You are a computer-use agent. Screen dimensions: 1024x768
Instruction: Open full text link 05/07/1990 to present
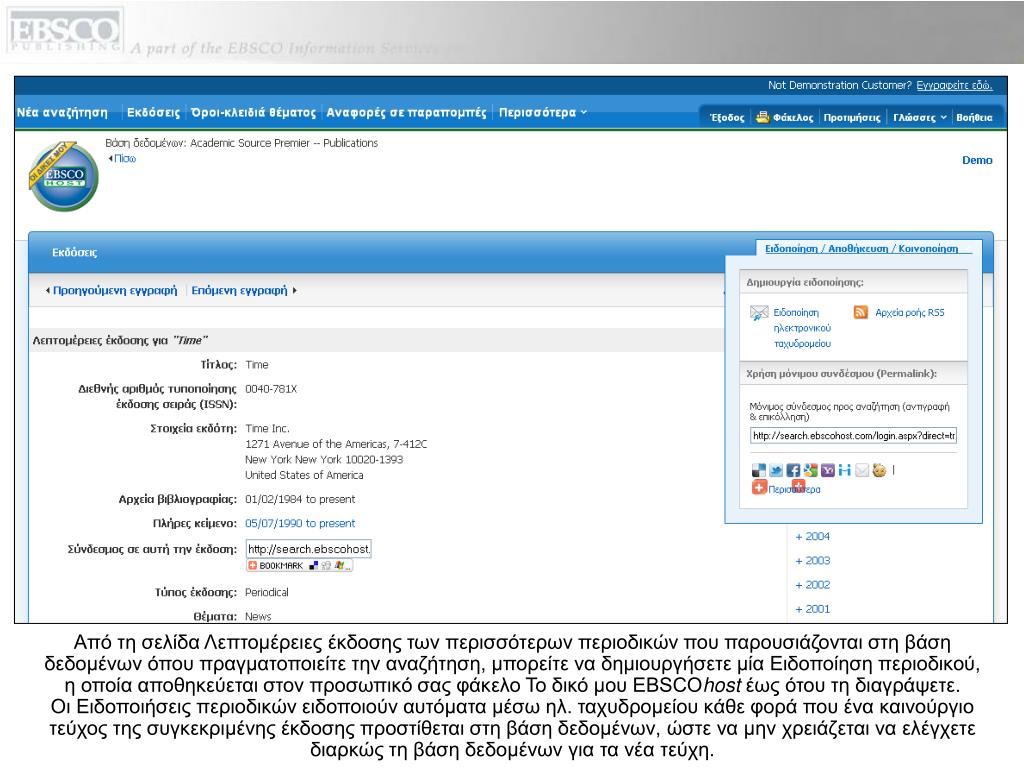(x=300, y=523)
